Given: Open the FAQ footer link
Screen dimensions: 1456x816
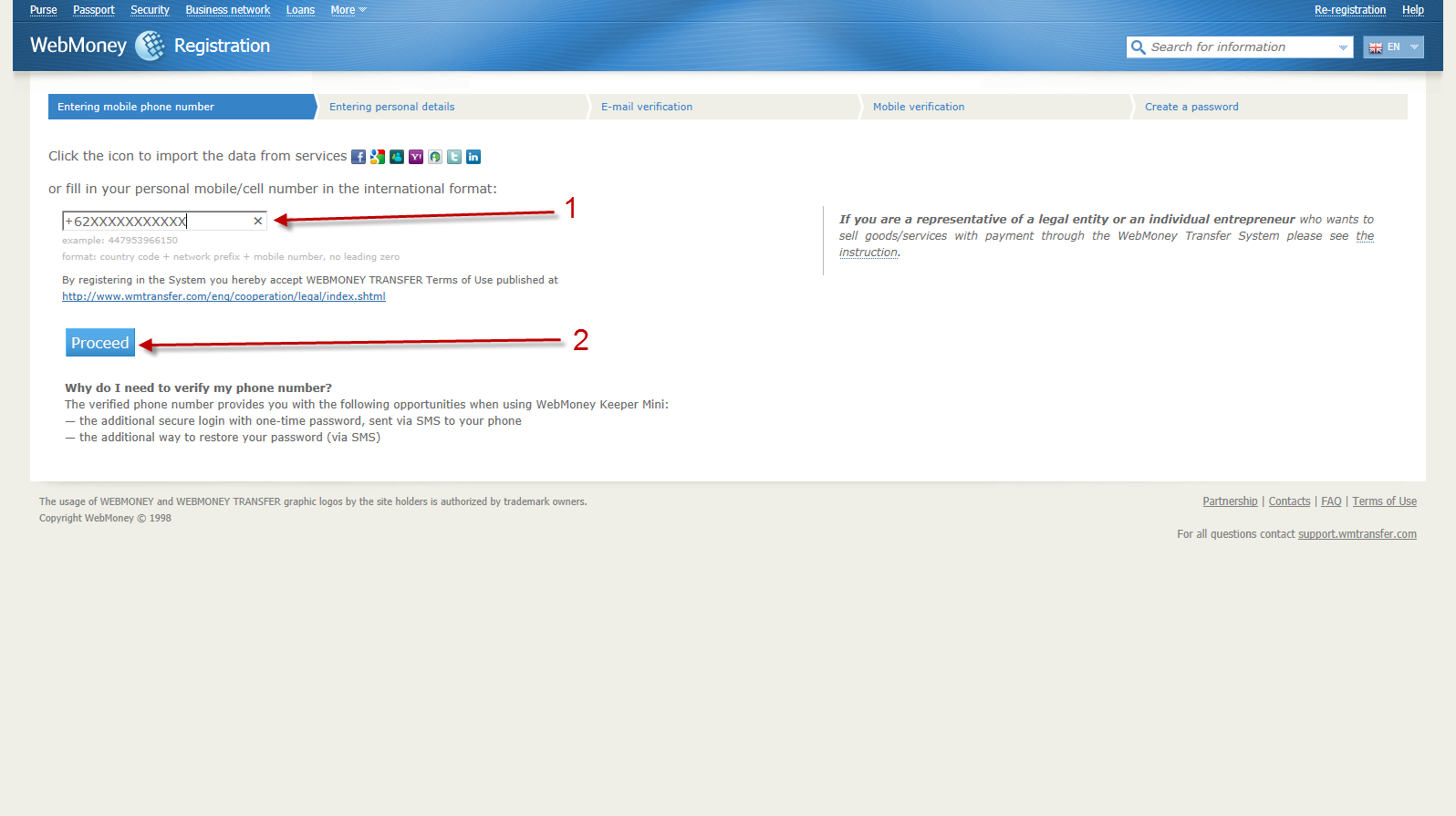Looking at the screenshot, I should [x=1331, y=501].
